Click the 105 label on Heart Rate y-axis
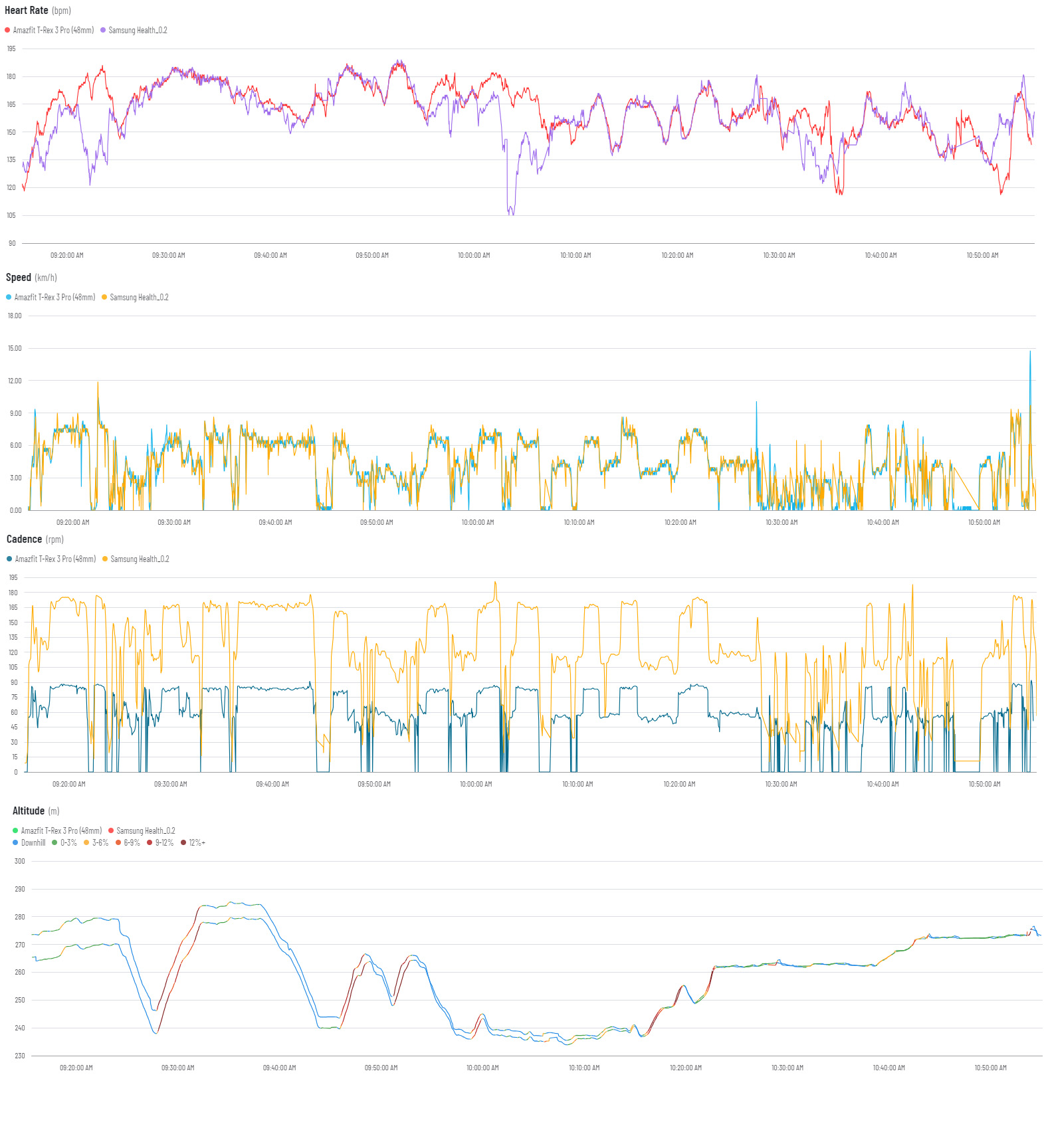The height and width of the screenshot is (1148, 1044). point(11,216)
